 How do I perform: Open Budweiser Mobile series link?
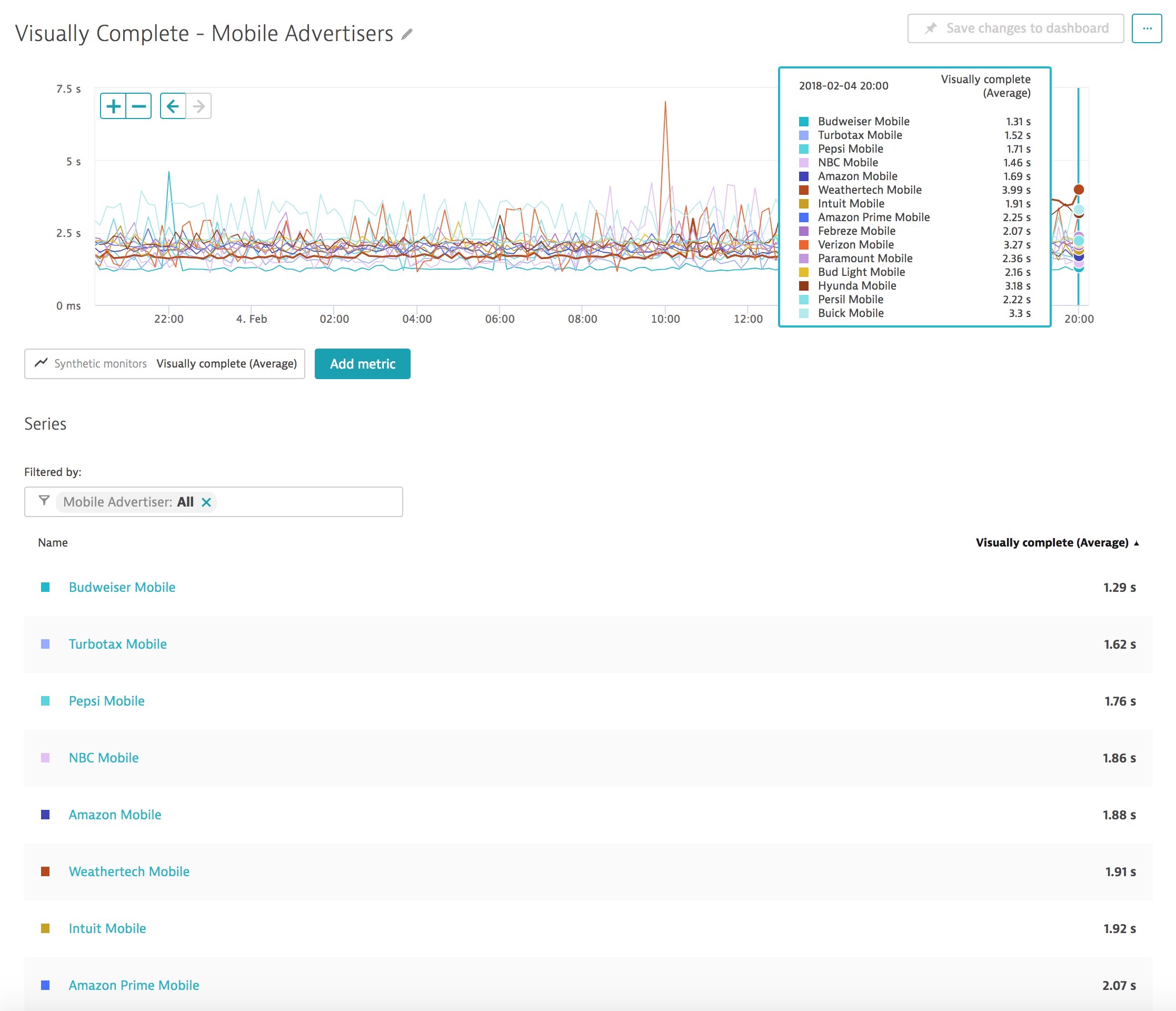click(122, 587)
